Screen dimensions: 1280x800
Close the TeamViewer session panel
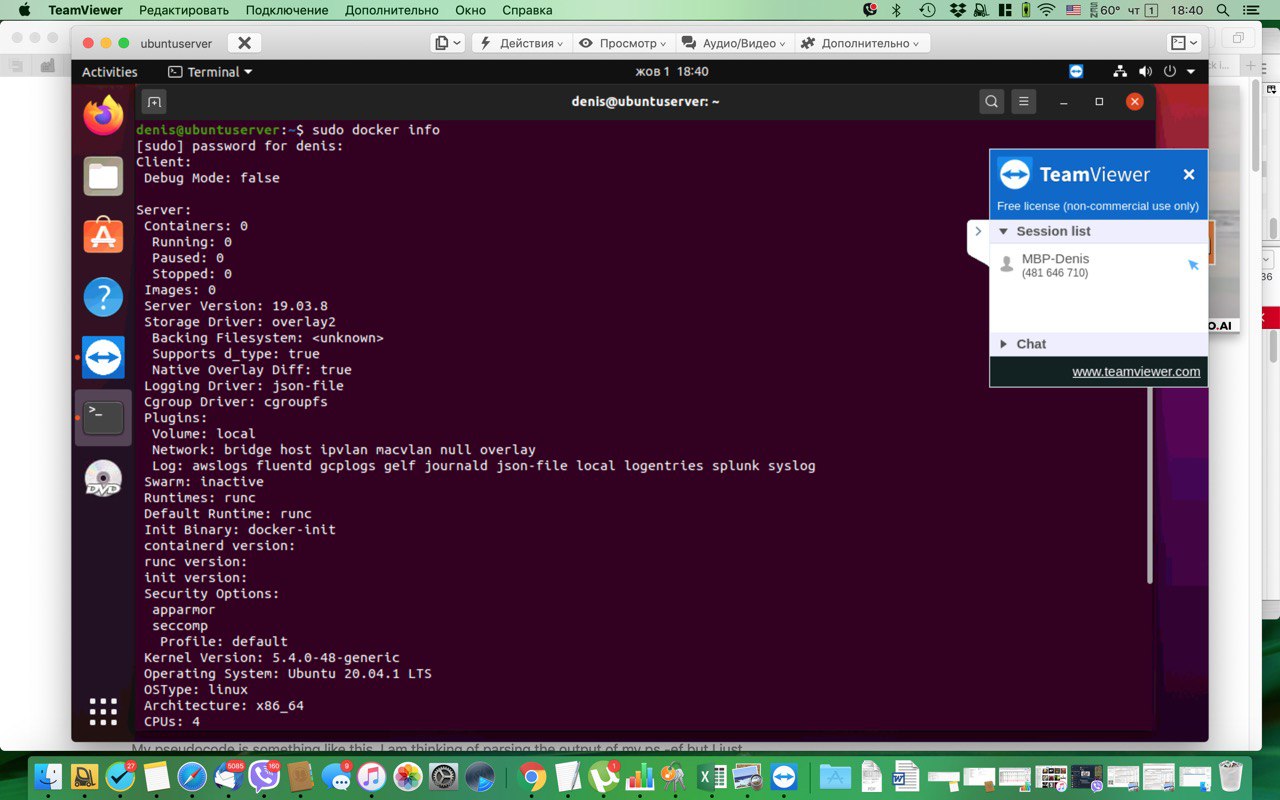(1189, 174)
